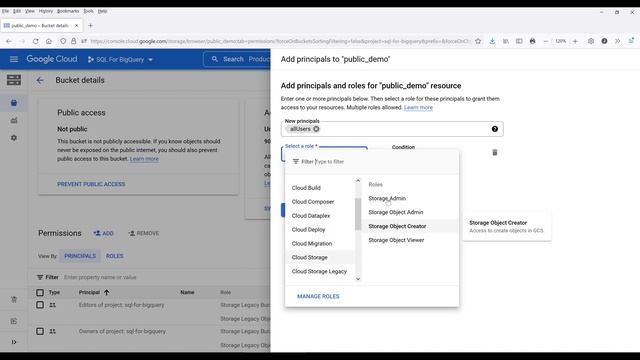
Task: Click the back arrow beside Bucket details
Action: coord(40,80)
